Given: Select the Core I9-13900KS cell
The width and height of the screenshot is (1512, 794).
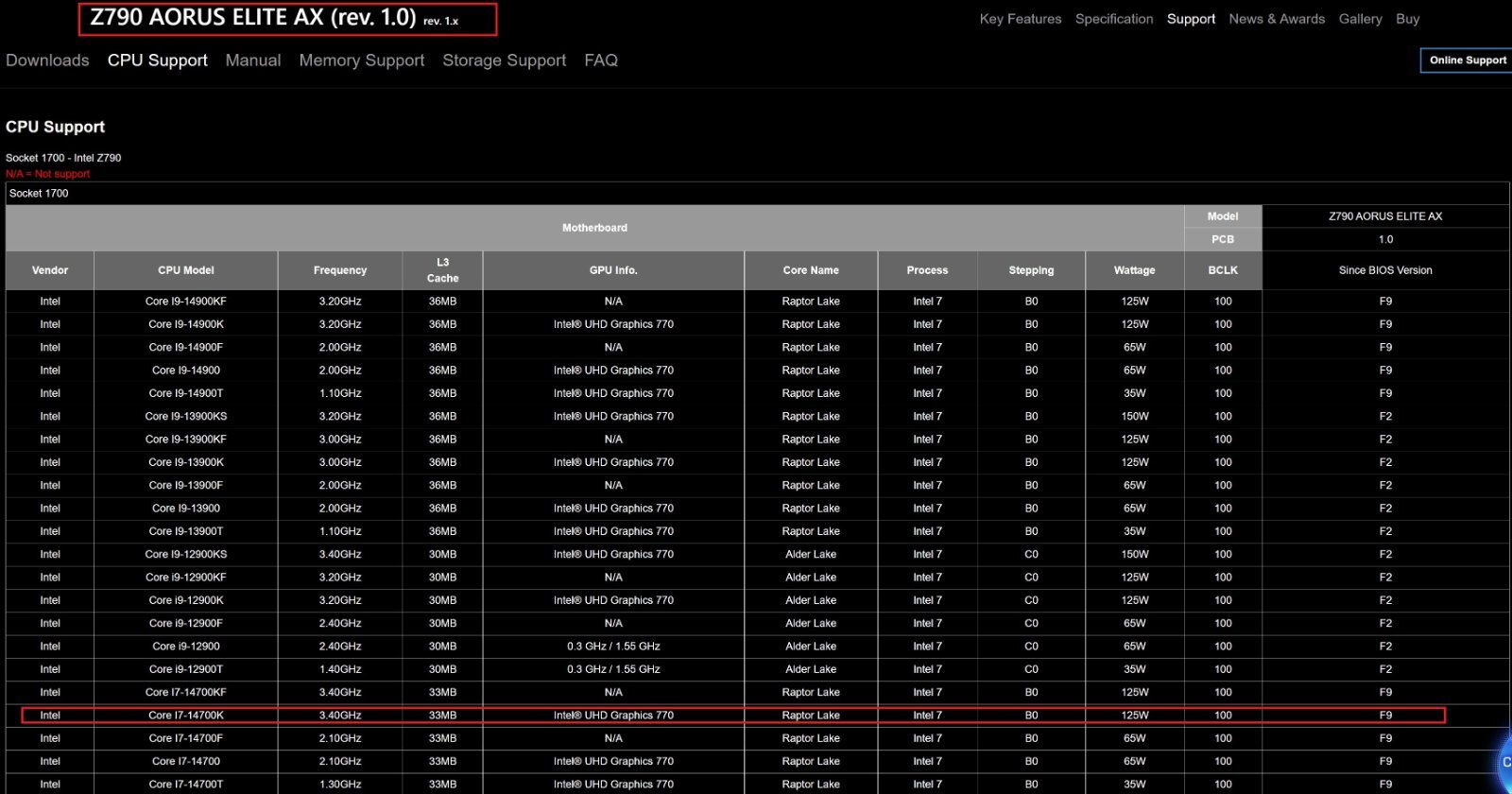Looking at the screenshot, I should pyautogui.click(x=186, y=416).
